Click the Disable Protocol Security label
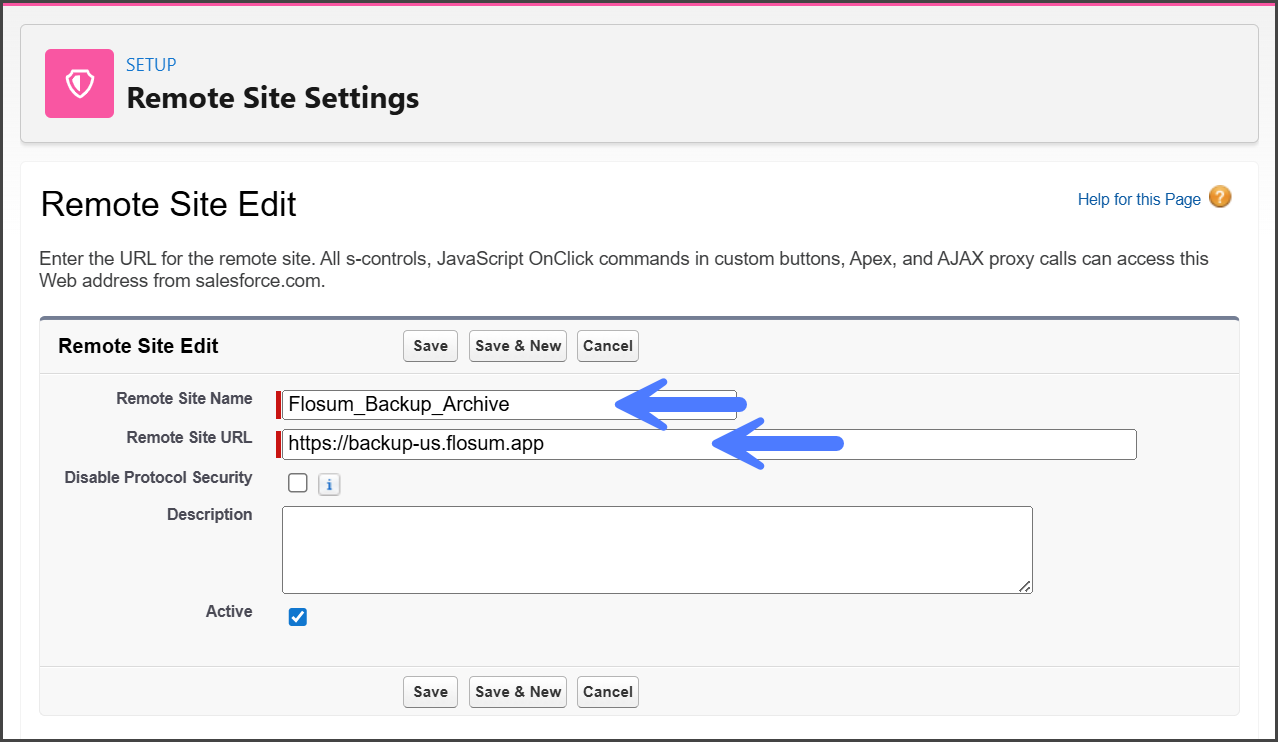Screen dimensions: 1278x742 [158, 478]
